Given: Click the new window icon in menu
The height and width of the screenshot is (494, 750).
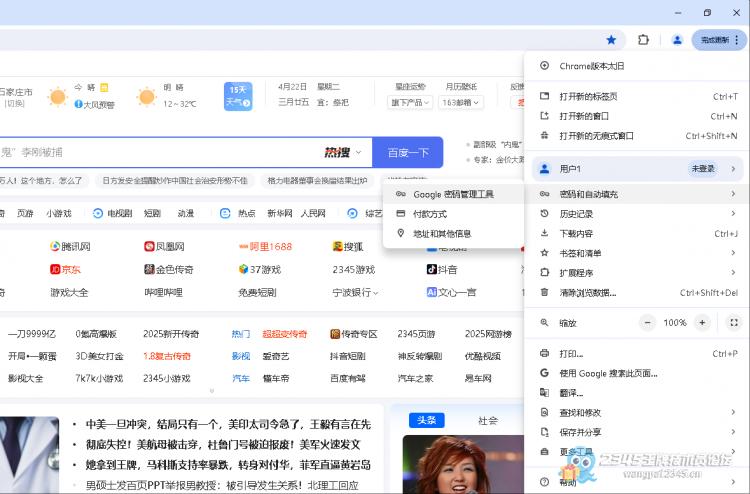Looking at the screenshot, I should [544, 116].
